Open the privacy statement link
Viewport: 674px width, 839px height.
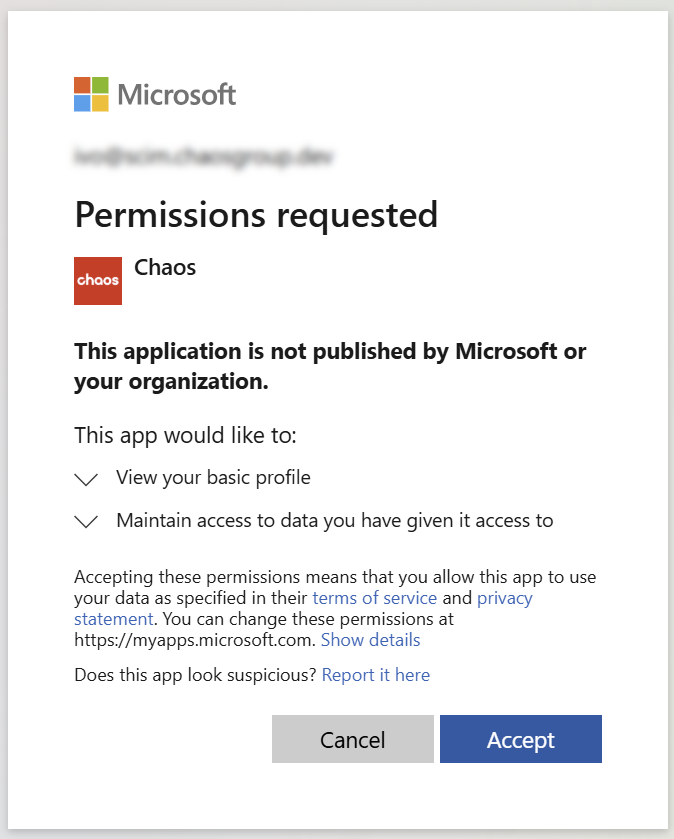(x=504, y=599)
